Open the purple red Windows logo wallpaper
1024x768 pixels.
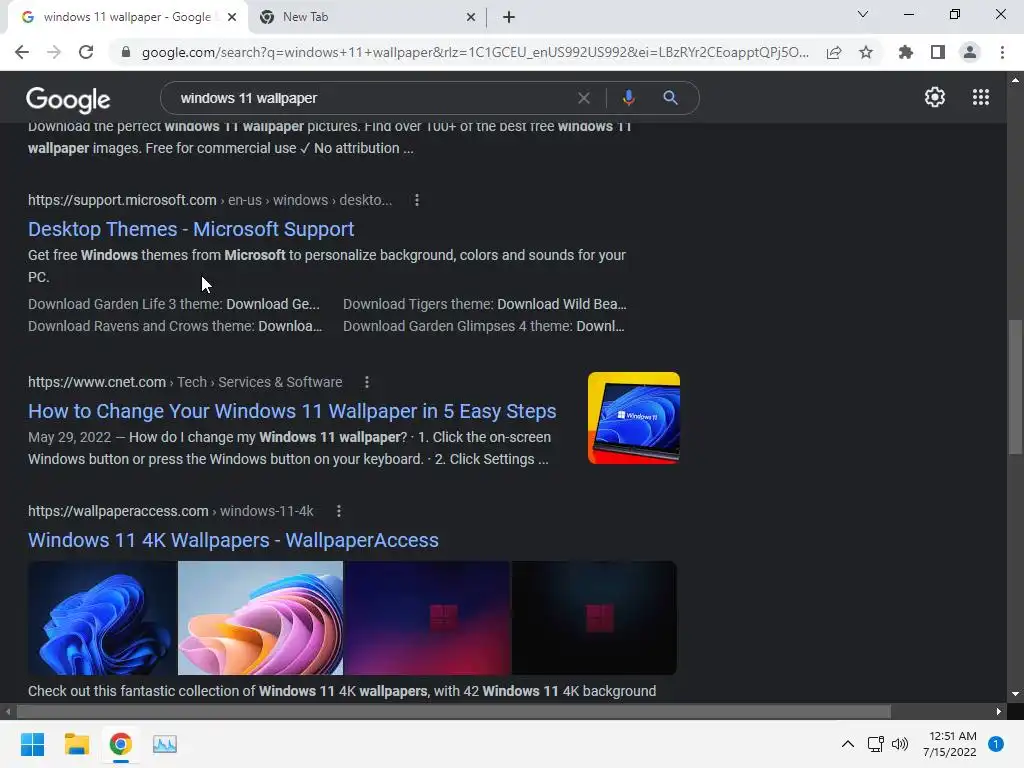coord(427,618)
